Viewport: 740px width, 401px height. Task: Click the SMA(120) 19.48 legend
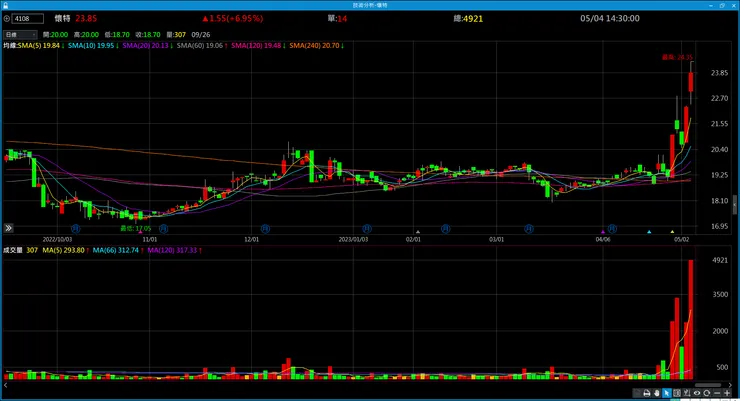(x=258, y=46)
